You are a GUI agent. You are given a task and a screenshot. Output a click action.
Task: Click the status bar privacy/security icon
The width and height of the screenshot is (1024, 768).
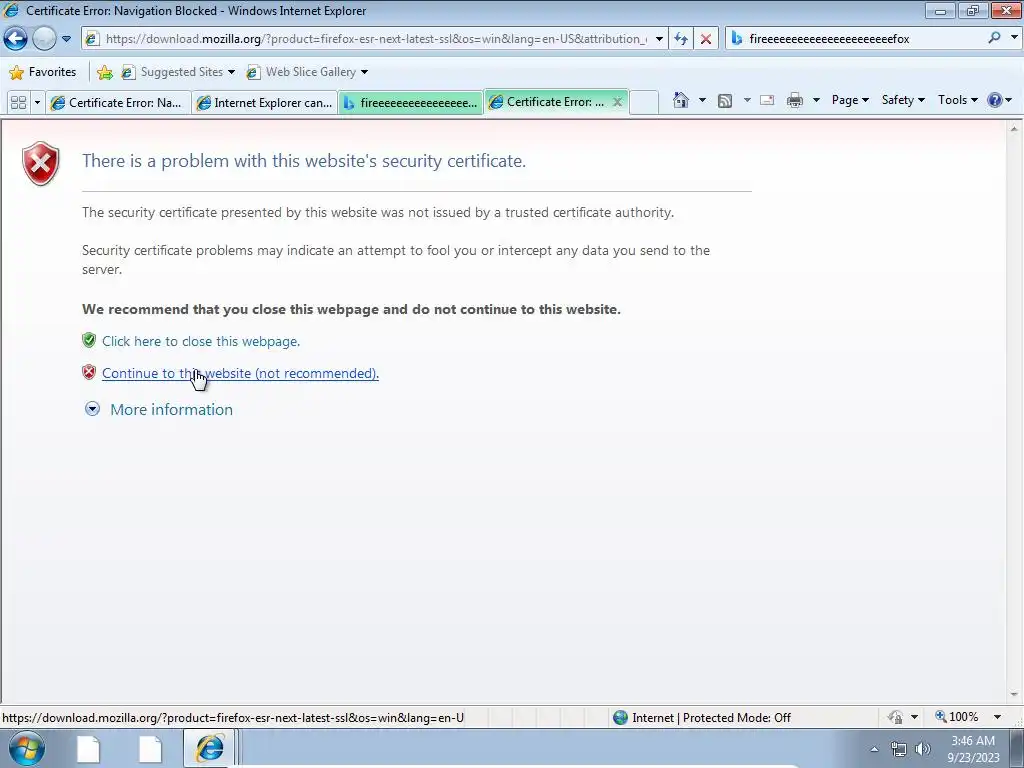click(895, 717)
